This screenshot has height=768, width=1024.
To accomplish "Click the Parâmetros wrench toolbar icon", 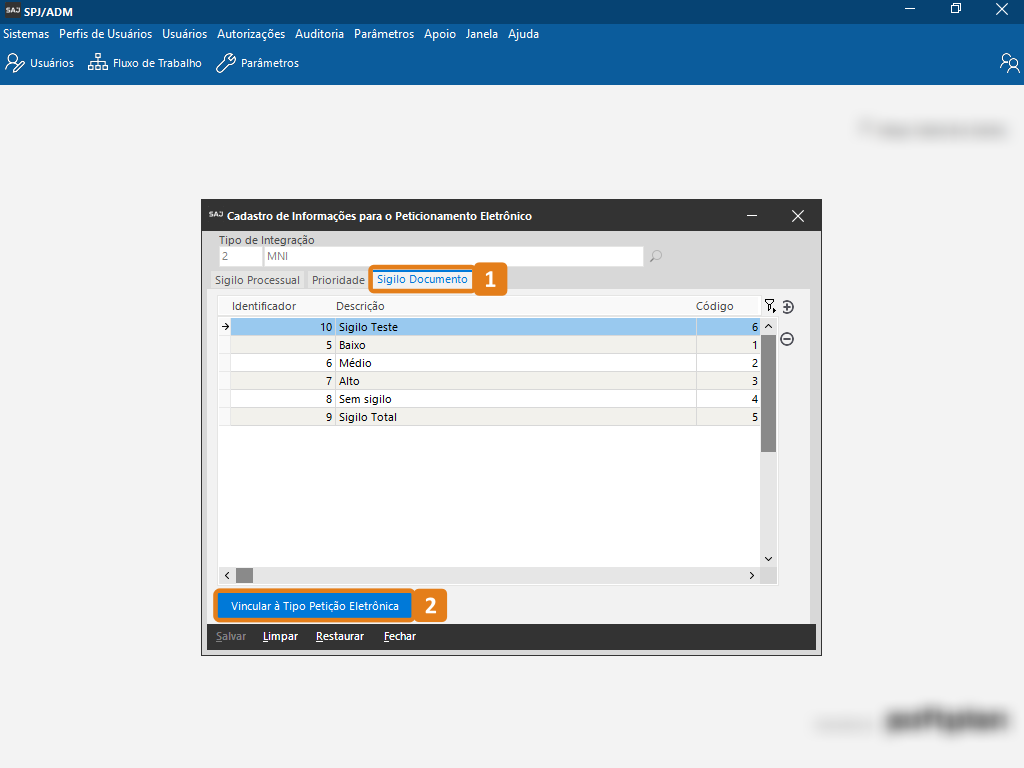I will pyautogui.click(x=226, y=63).
